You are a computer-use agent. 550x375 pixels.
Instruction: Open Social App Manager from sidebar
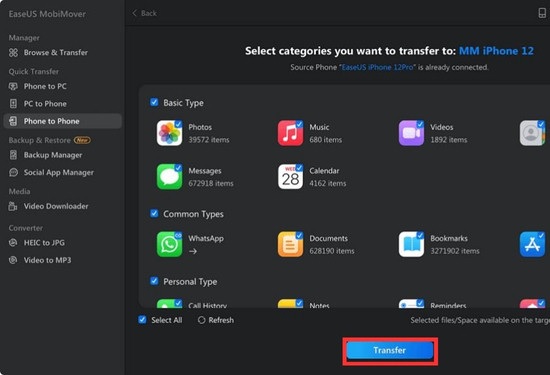(62, 172)
